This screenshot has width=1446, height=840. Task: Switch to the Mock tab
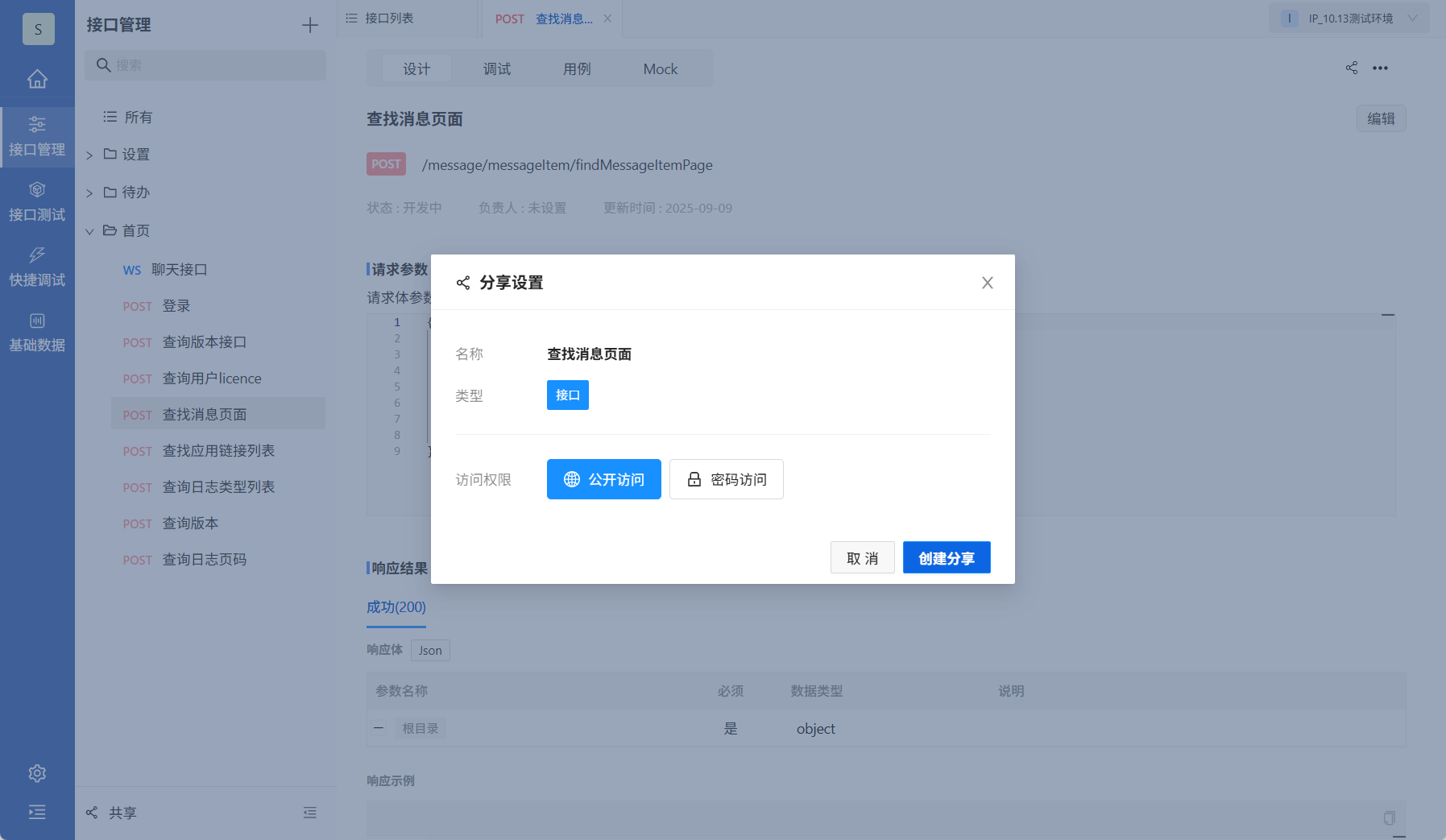pyautogui.click(x=659, y=68)
